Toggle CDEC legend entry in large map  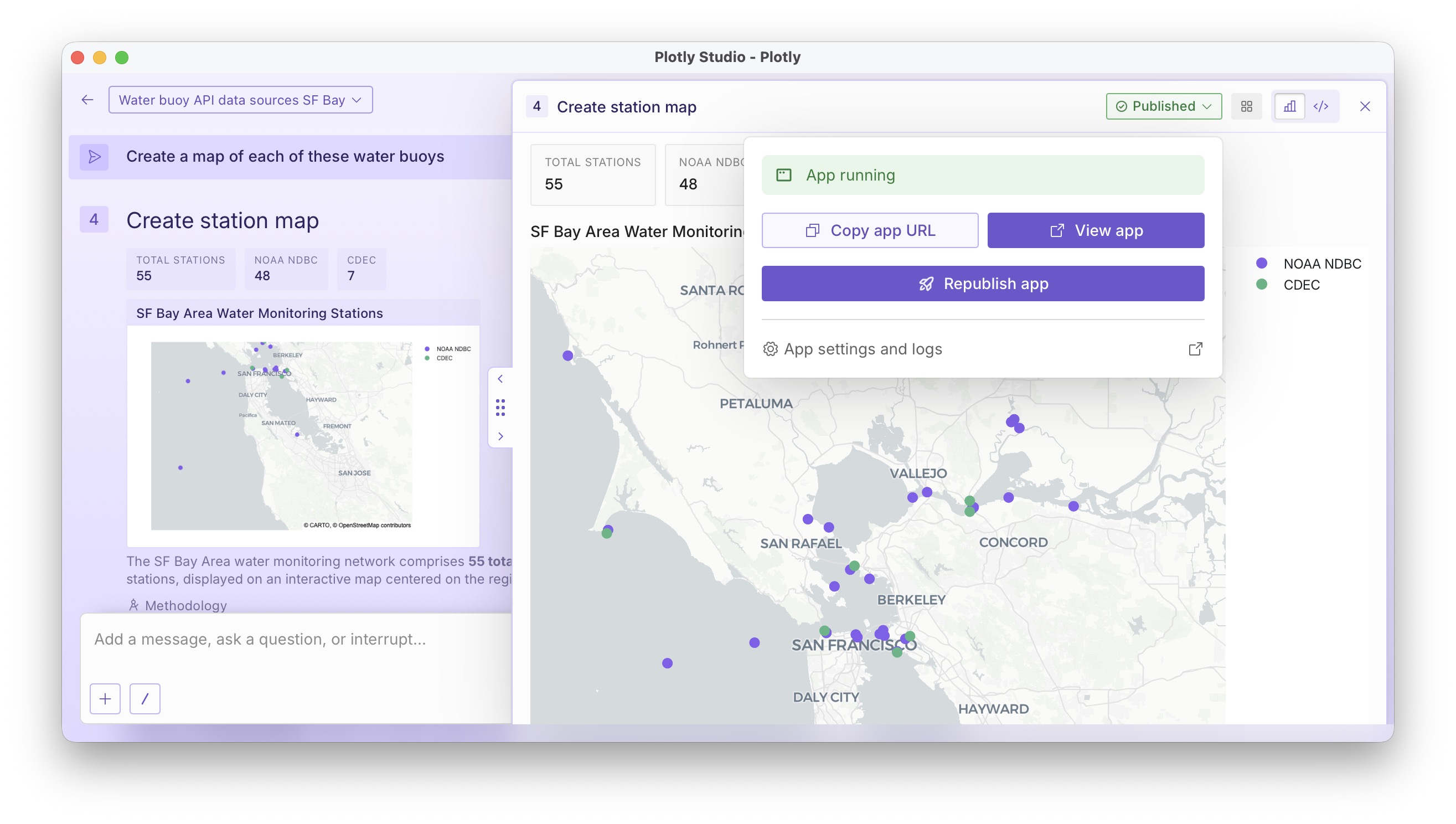1288,285
